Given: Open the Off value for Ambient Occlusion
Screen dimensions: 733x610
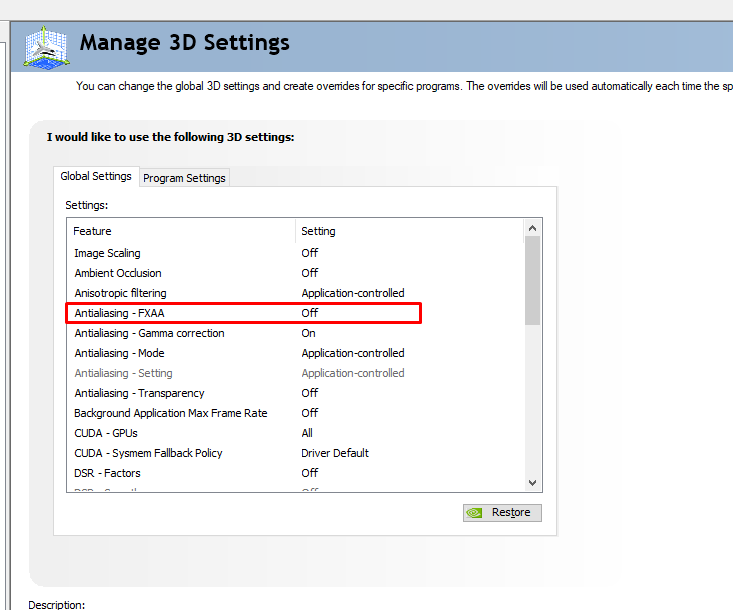Looking at the screenshot, I should point(309,273).
